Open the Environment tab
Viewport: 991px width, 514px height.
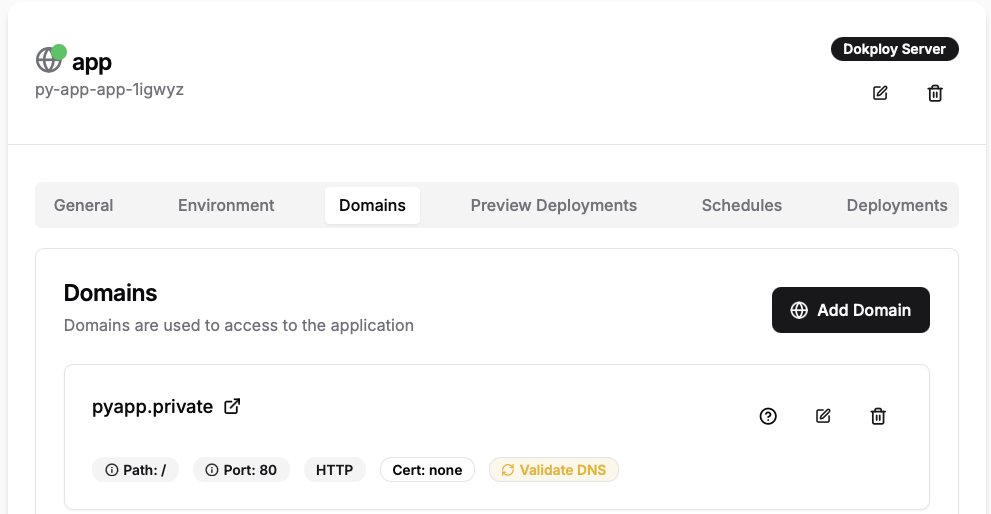(226, 205)
